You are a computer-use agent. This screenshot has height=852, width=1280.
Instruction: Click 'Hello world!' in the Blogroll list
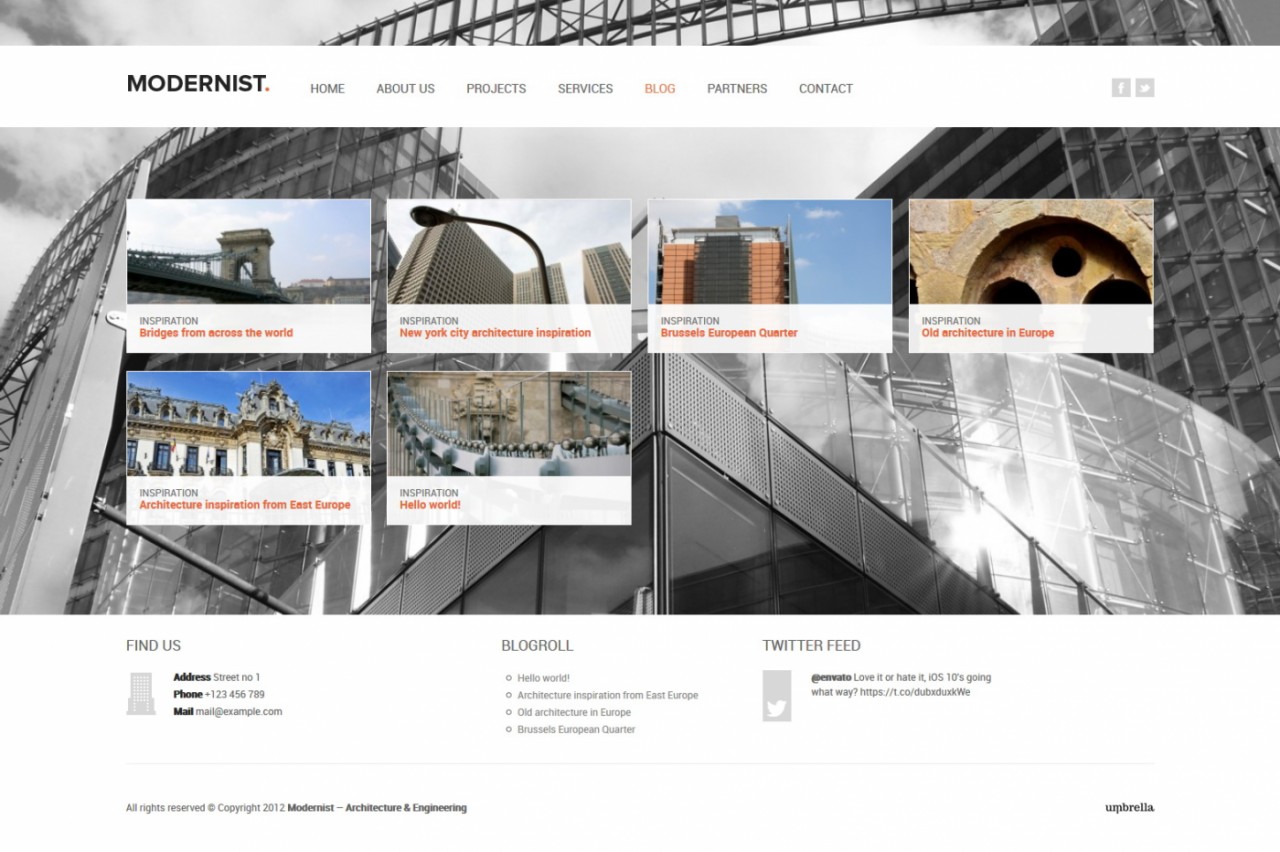point(543,678)
